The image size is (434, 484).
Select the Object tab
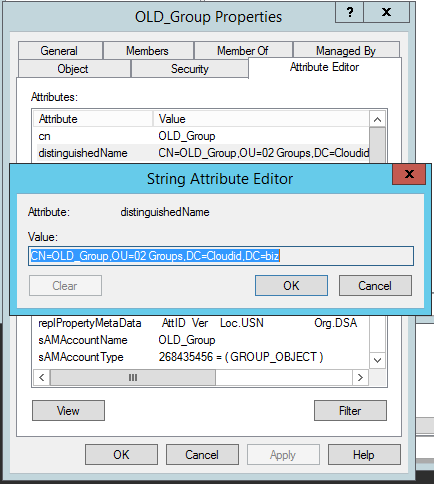[x=73, y=69]
